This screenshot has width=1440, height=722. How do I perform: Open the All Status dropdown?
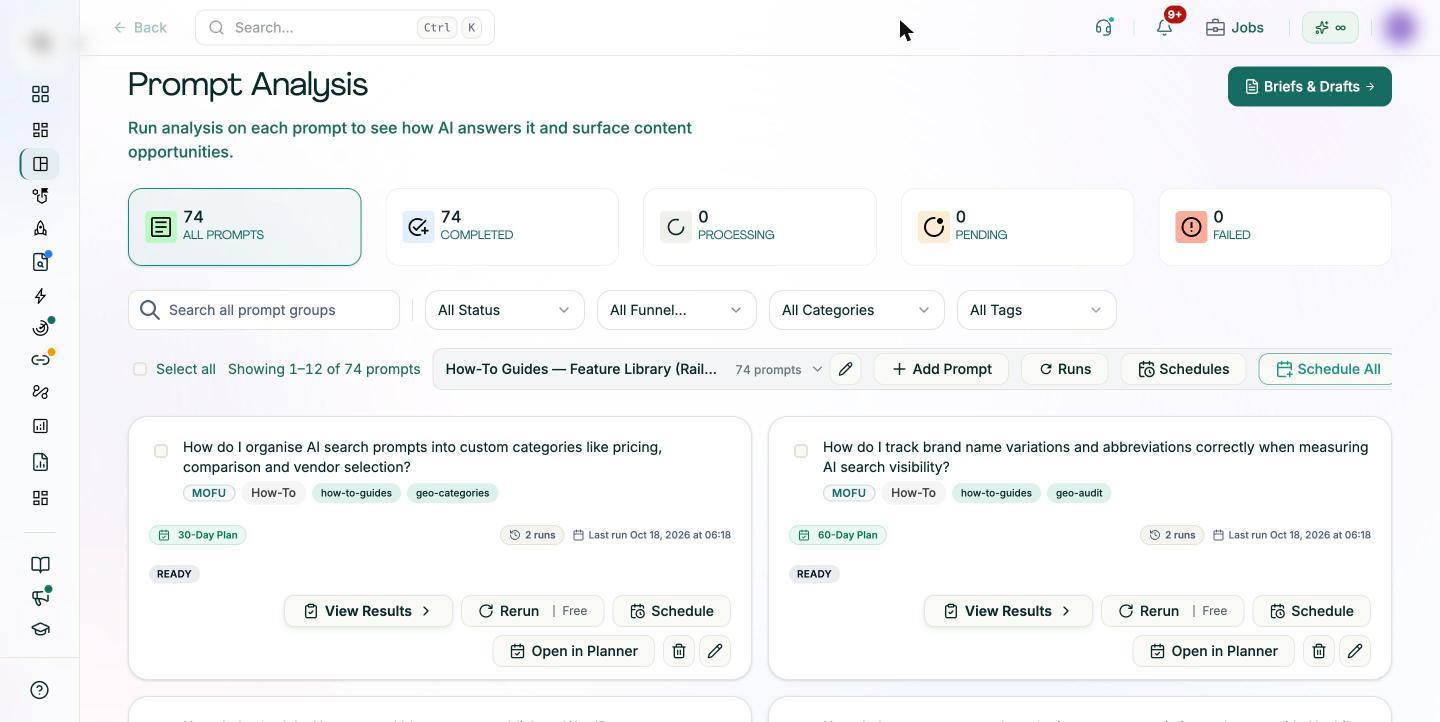[504, 310]
